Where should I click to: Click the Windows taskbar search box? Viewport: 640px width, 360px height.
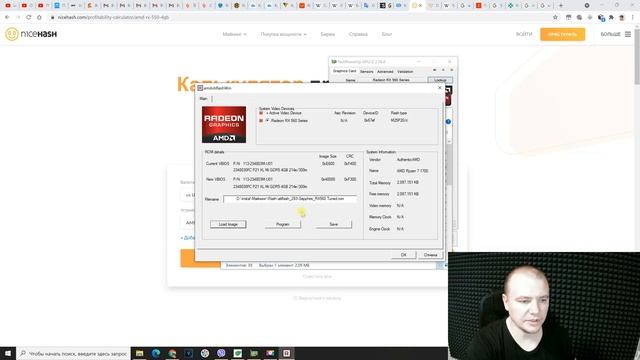coord(73,353)
